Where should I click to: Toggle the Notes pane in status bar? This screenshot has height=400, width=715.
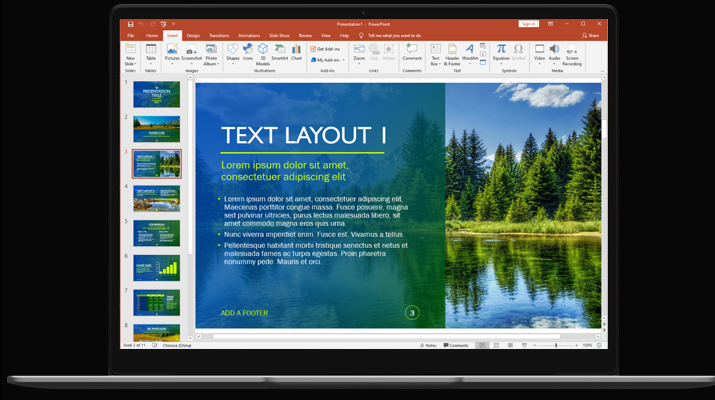click(428, 345)
